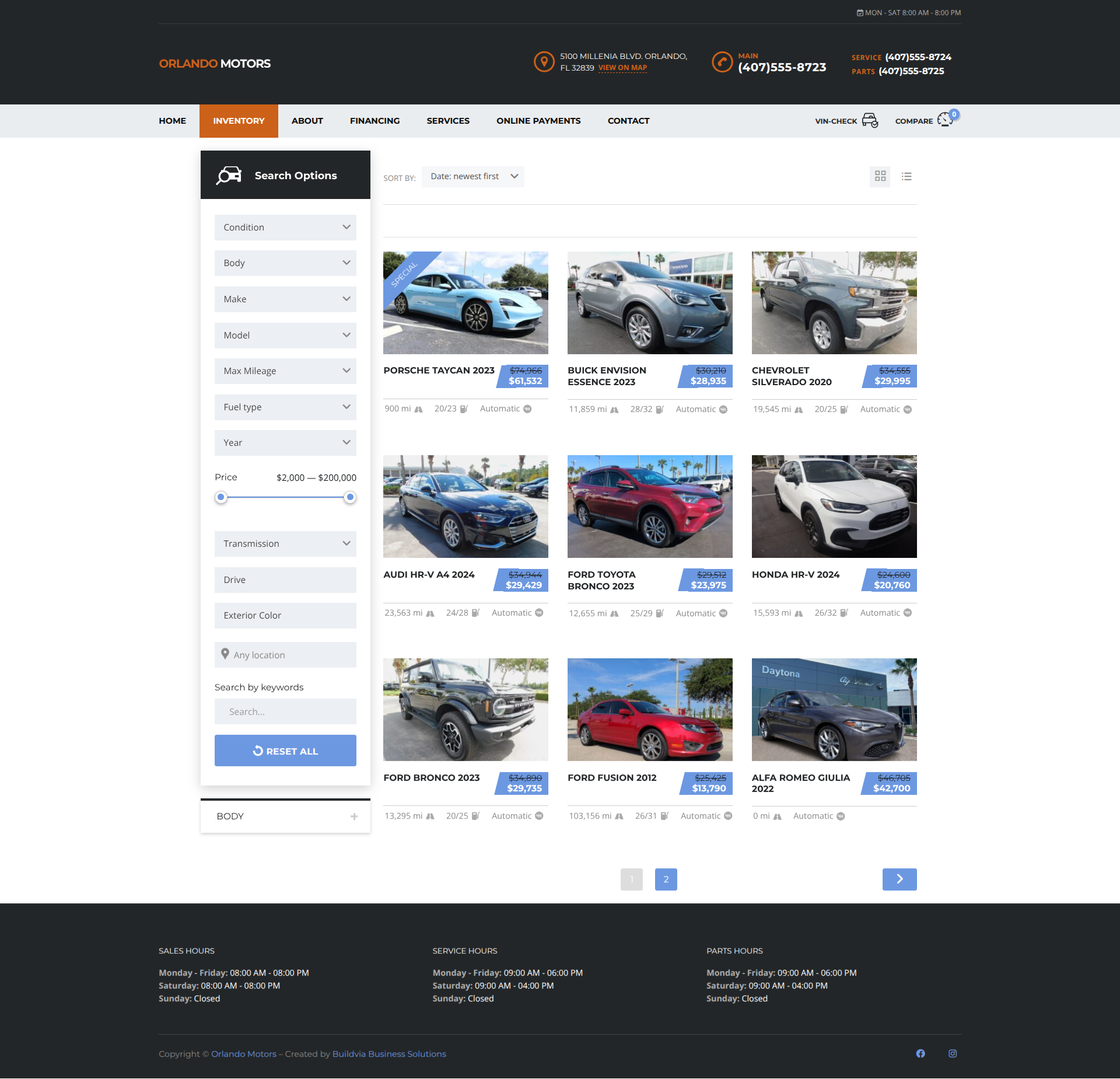Open the Porsche Taycan 2023 thumbnail
The image size is (1120, 1079).
(466, 303)
